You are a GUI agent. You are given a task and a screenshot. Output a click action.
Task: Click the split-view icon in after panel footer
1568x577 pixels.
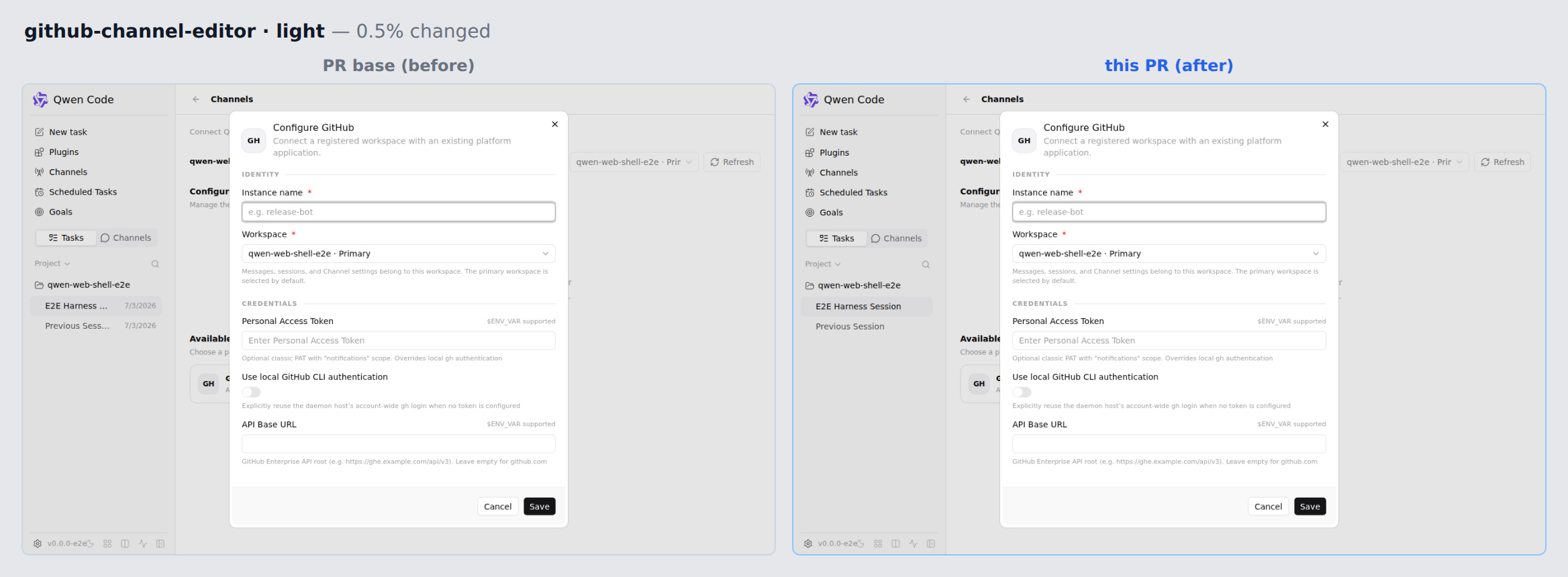895,544
